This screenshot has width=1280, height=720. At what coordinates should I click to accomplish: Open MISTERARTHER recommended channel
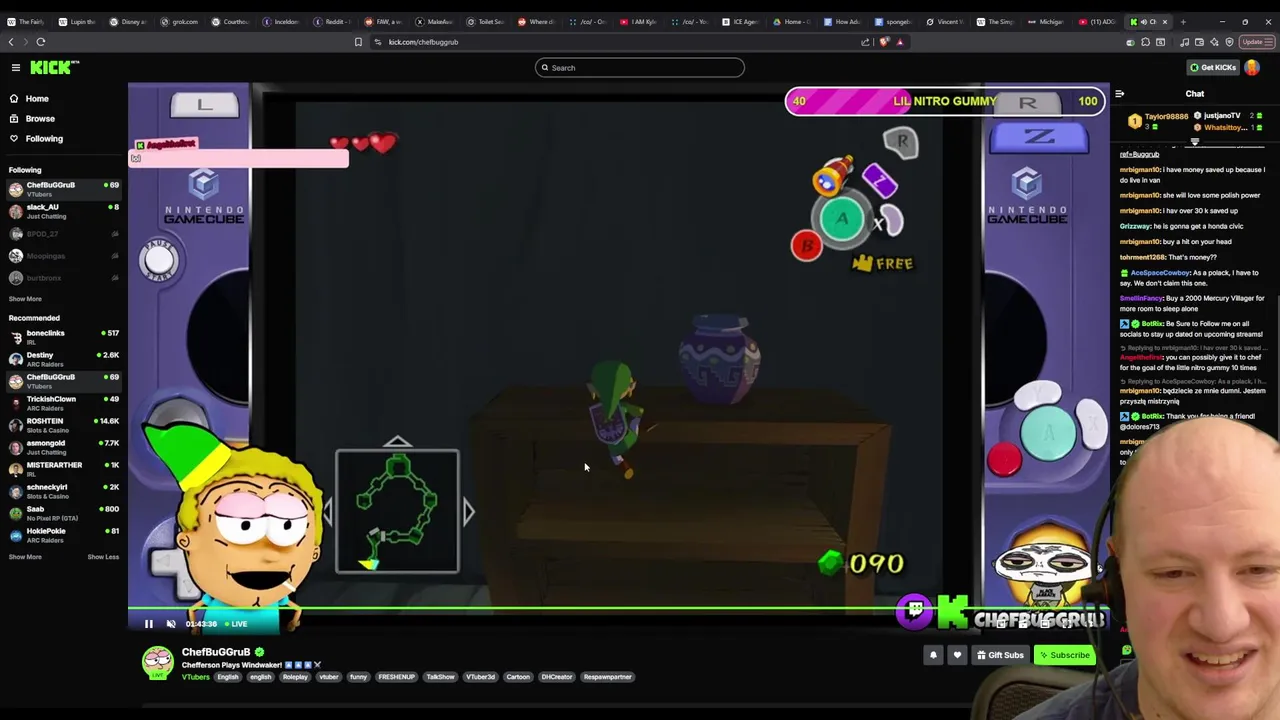[63, 469]
